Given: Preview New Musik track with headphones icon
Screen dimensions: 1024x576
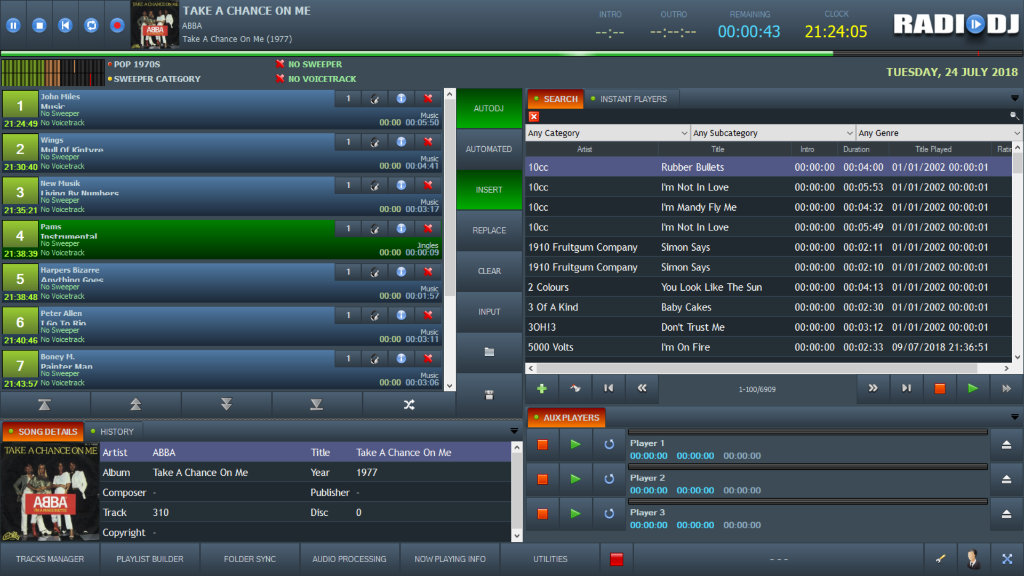Looking at the screenshot, I should click(x=375, y=185).
